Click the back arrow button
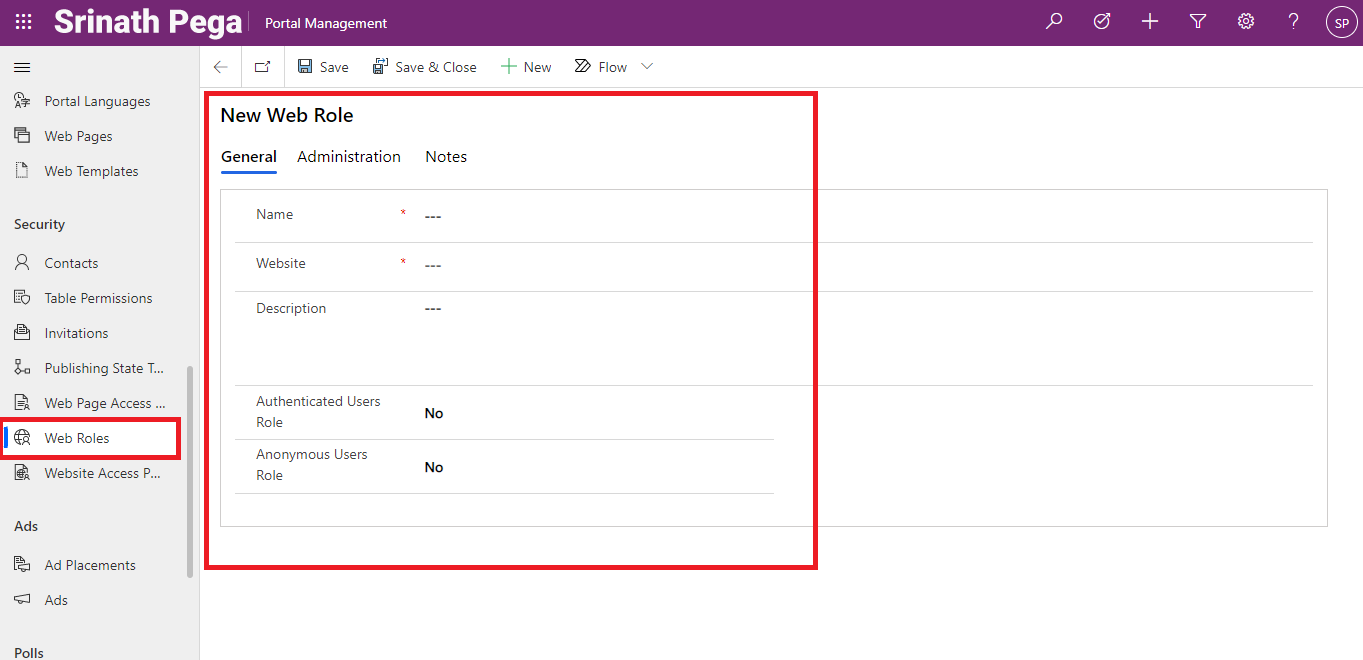This screenshot has width=1363, height=660. 221,67
